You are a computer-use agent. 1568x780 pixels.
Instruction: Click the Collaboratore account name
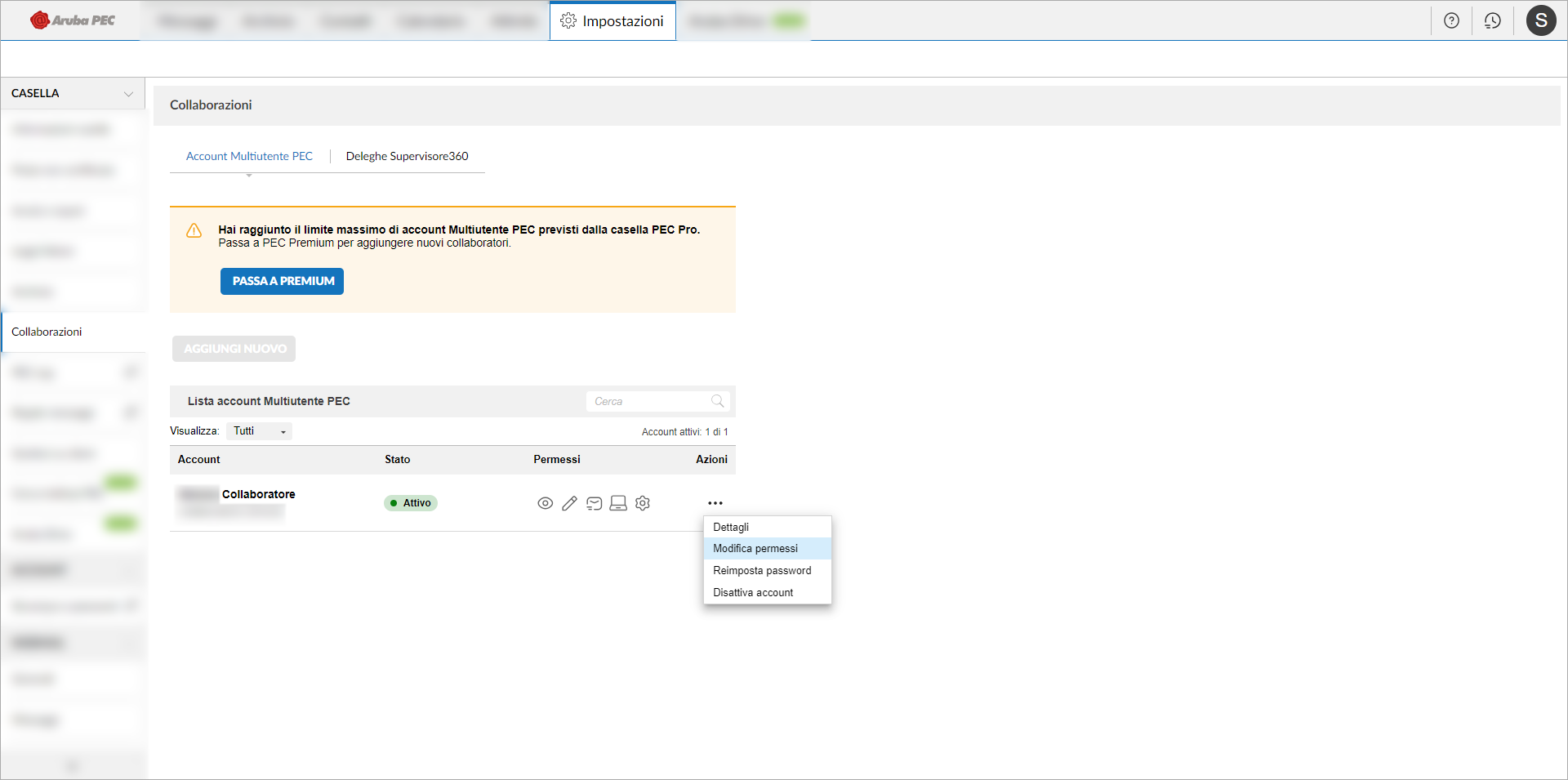(x=259, y=494)
